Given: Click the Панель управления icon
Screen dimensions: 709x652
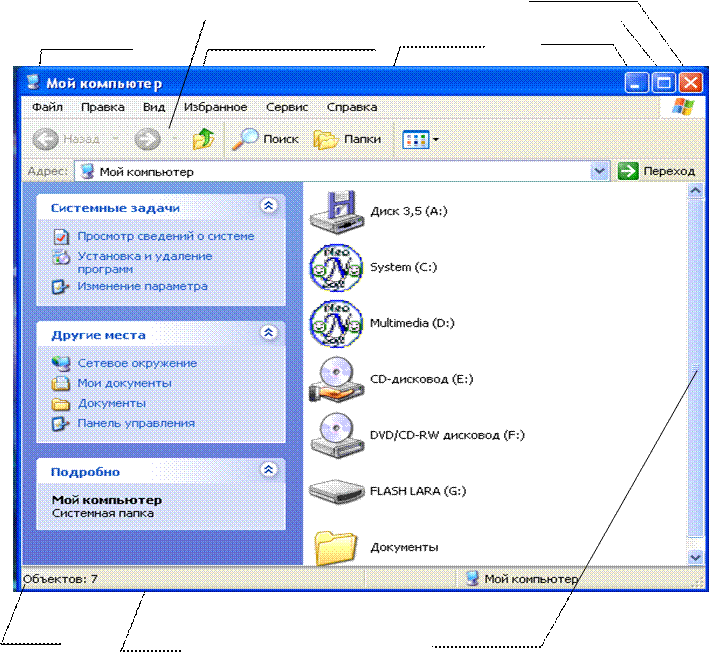Looking at the screenshot, I should coord(60,424).
